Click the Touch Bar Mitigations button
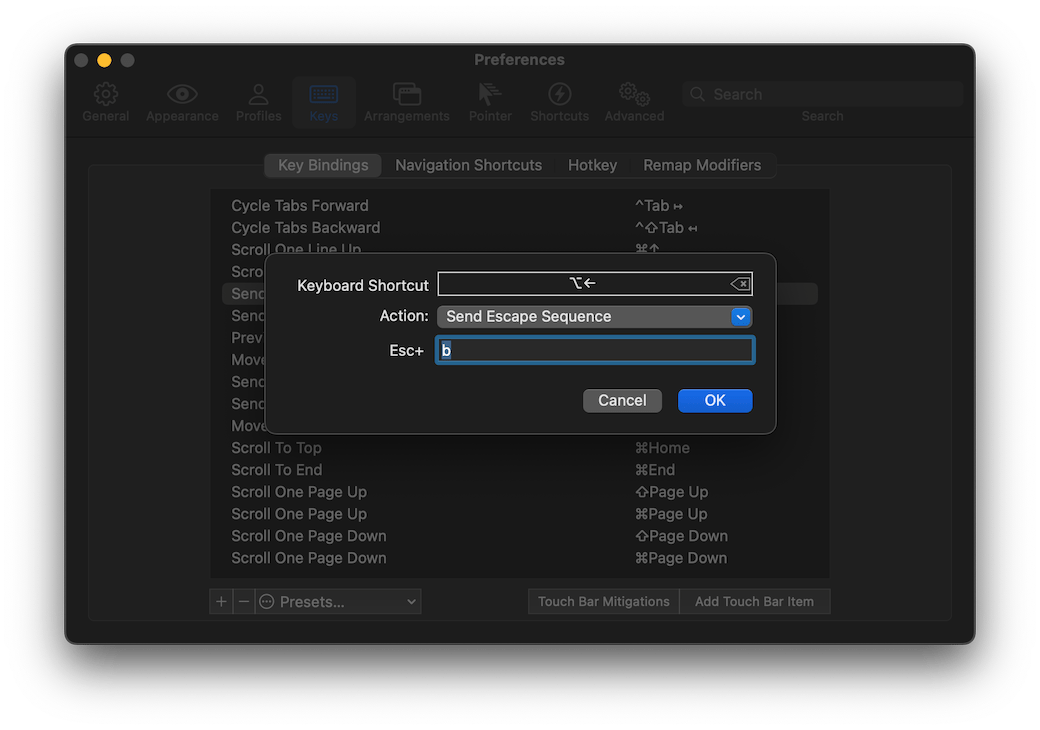The width and height of the screenshot is (1040, 730). pyautogui.click(x=604, y=601)
